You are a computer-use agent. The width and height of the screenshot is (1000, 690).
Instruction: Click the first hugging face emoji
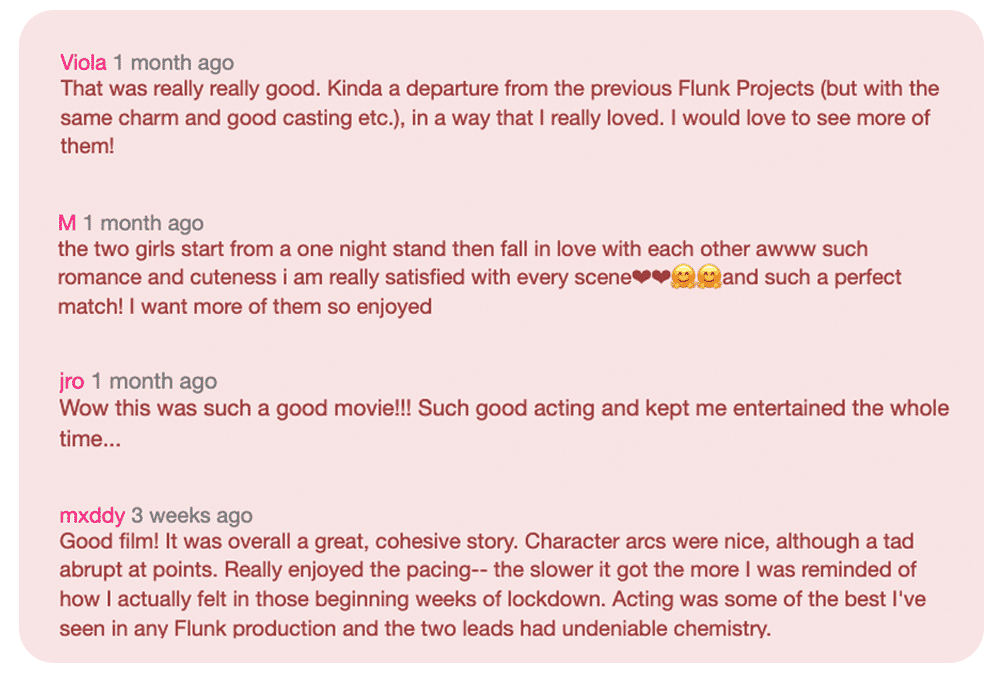tap(683, 277)
